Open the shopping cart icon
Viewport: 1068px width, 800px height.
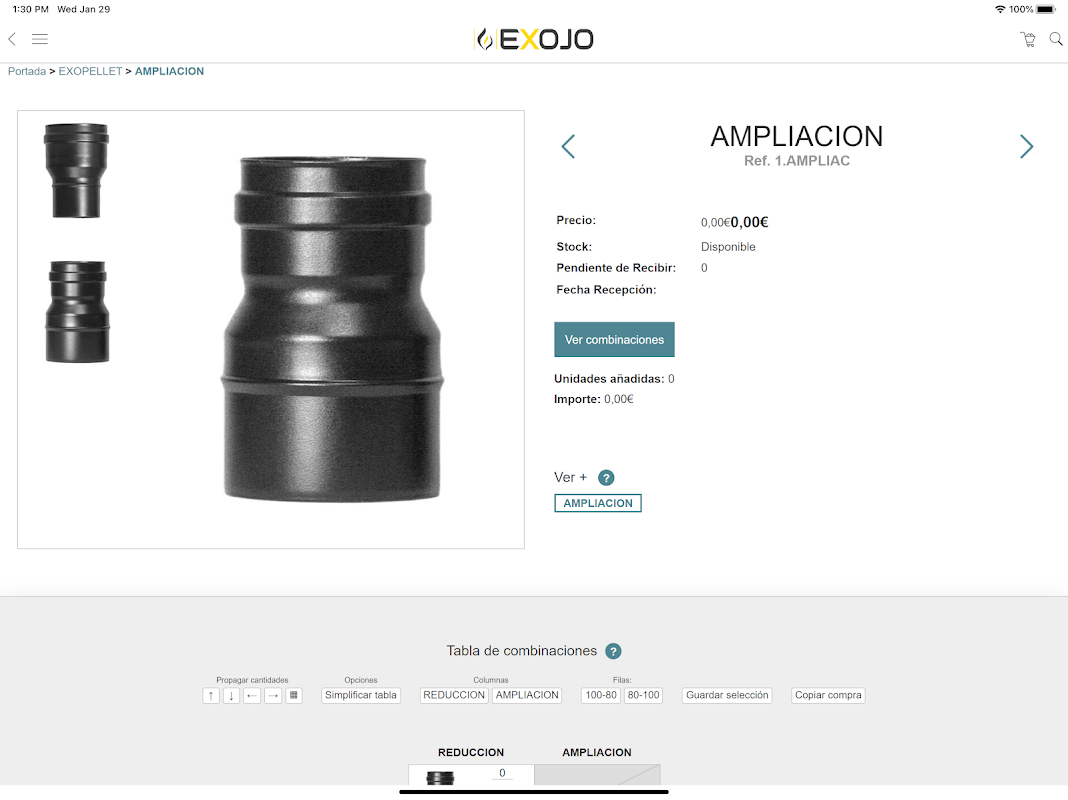[x=1028, y=39]
